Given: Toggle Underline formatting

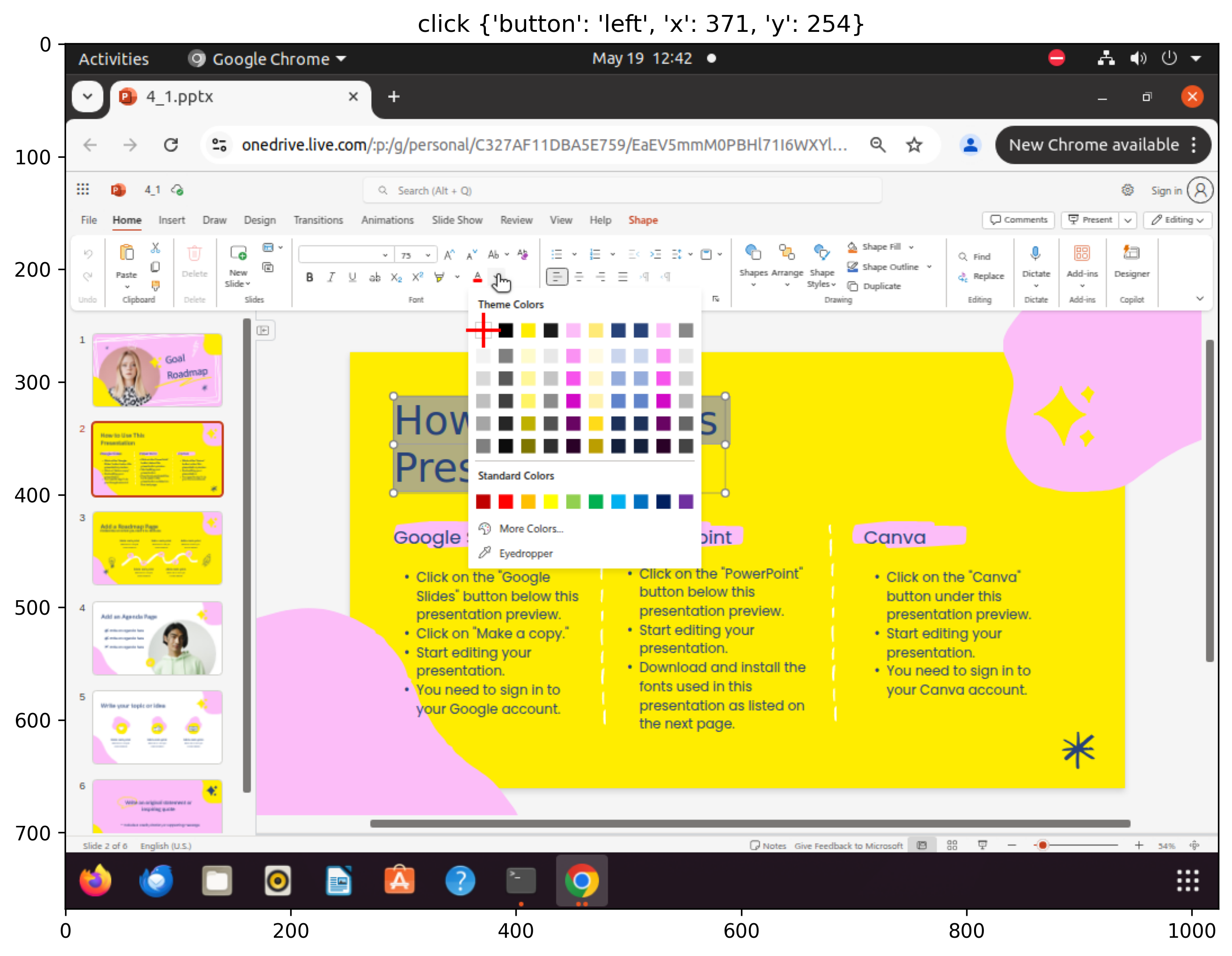Looking at the screenshot, I should pos(352,277).
